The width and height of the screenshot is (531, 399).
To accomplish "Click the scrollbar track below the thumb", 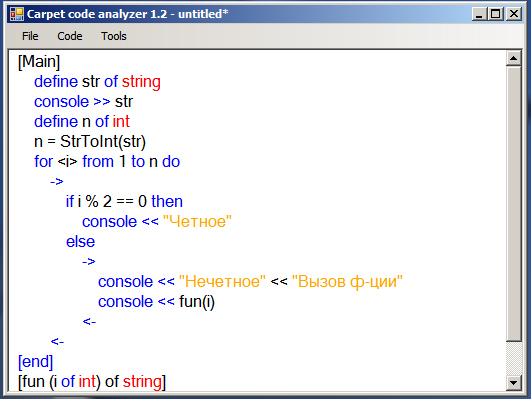I will (x=513, y=358).
